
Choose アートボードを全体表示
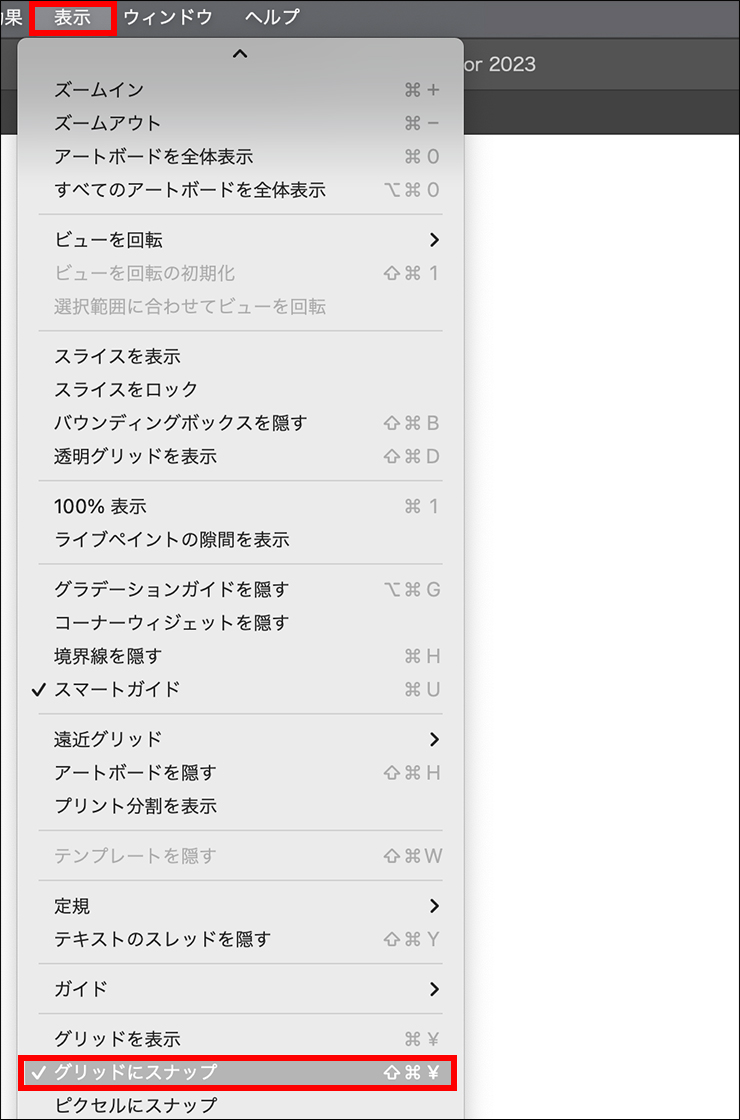(153, 157)
